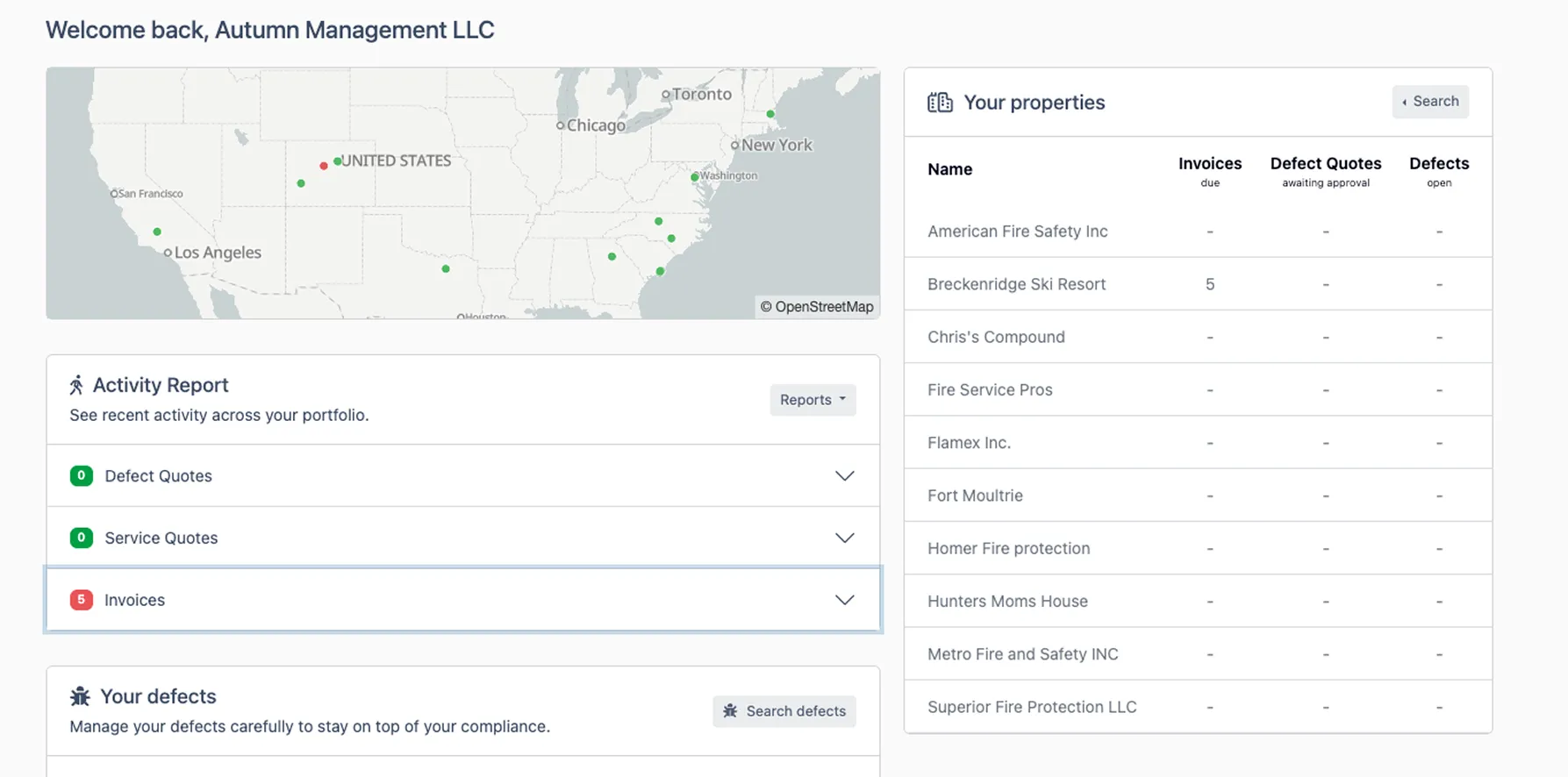Click the Your properties building icon
This screenshot has height=777, width=1568.
[940, 103]
